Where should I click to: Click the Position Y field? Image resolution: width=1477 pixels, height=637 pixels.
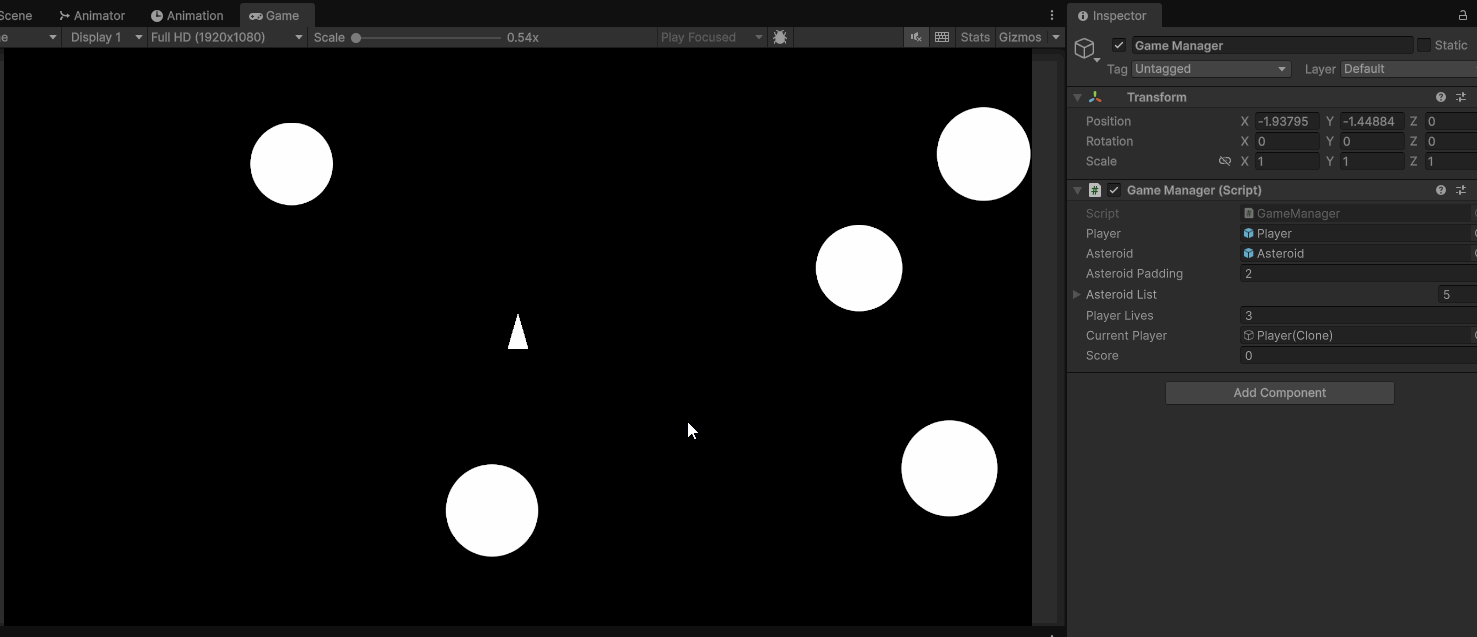tap(1373, 121)
